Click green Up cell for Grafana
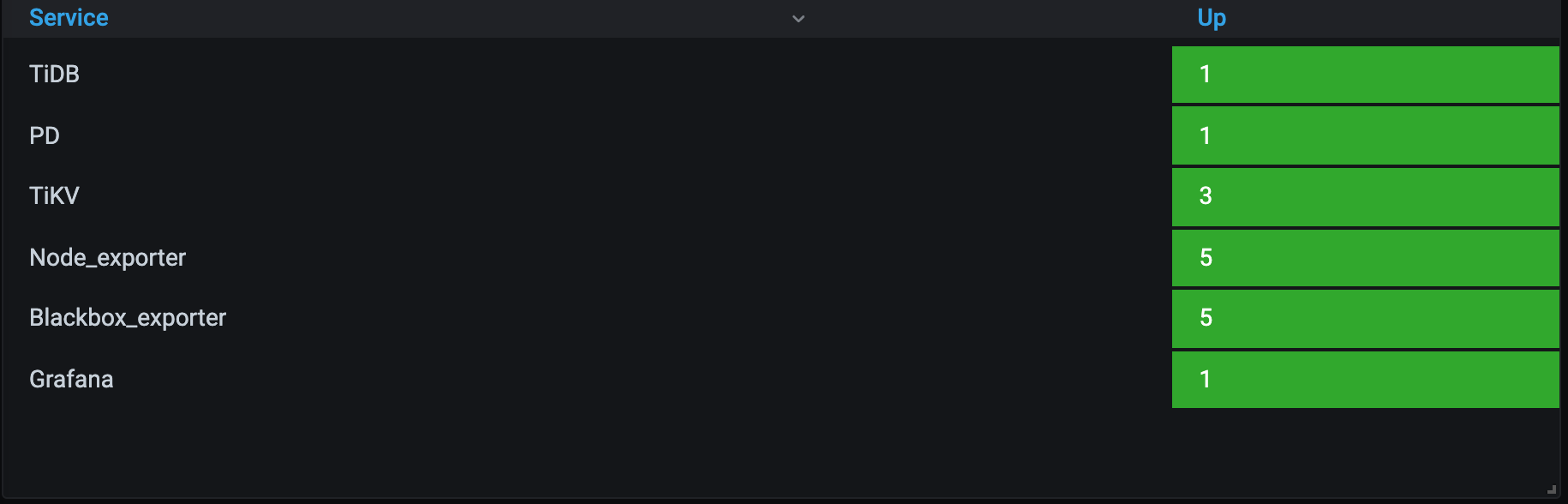The width and height of the screenshot is (1568, 504). tap(1365, 379)
